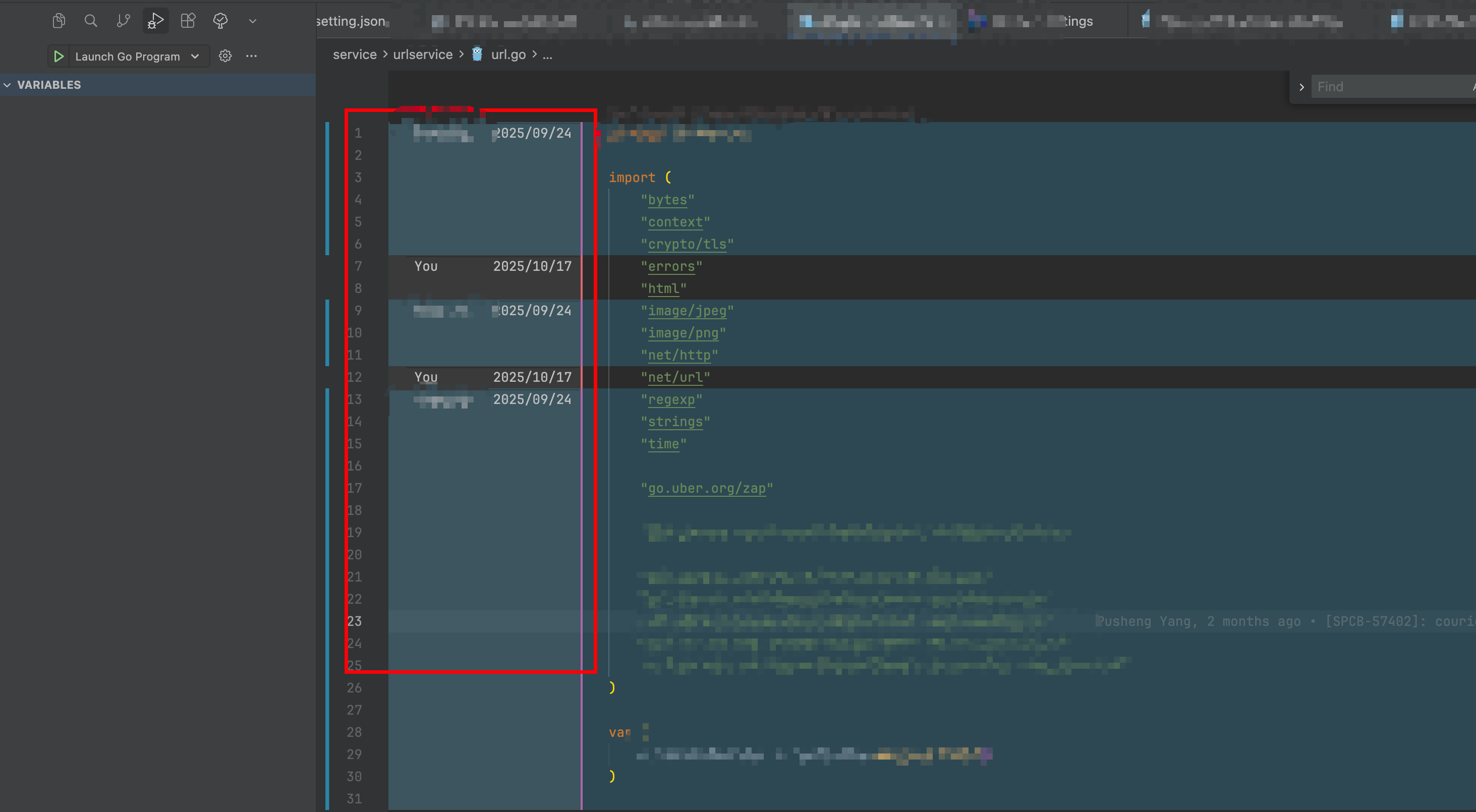Select the Run and Debug view
This screenshot has height=812, width=1476.
(155, 21)
